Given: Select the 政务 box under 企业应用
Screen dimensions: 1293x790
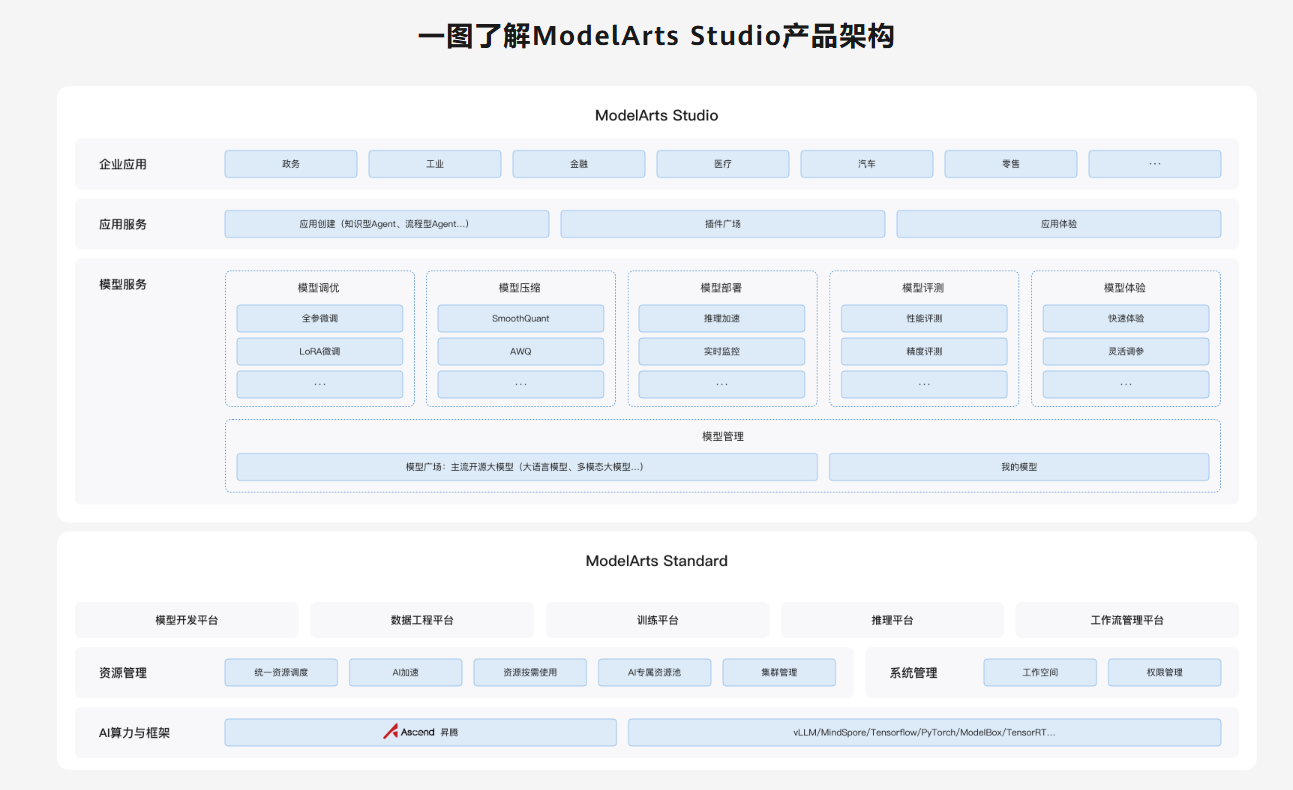Looking at the screenshot, I should pyautogui.click(x=291, y=164).
